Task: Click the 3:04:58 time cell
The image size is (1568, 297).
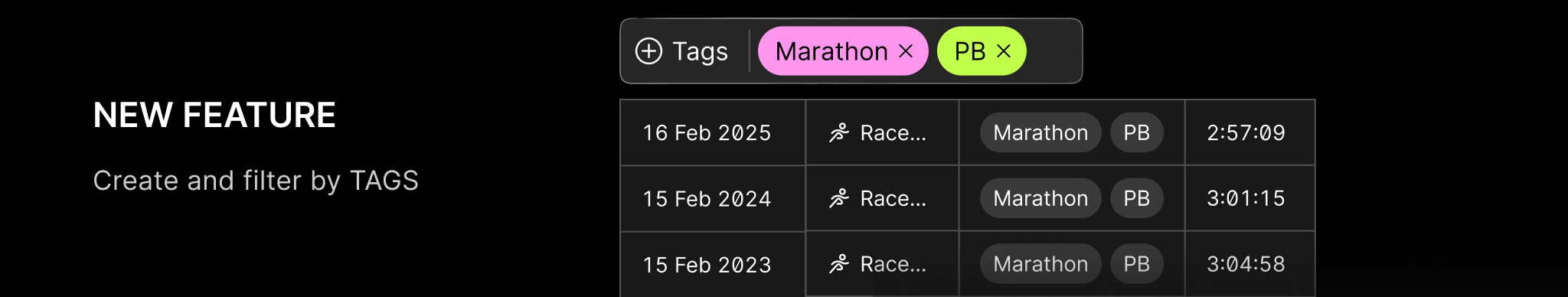Action: 1250,264
